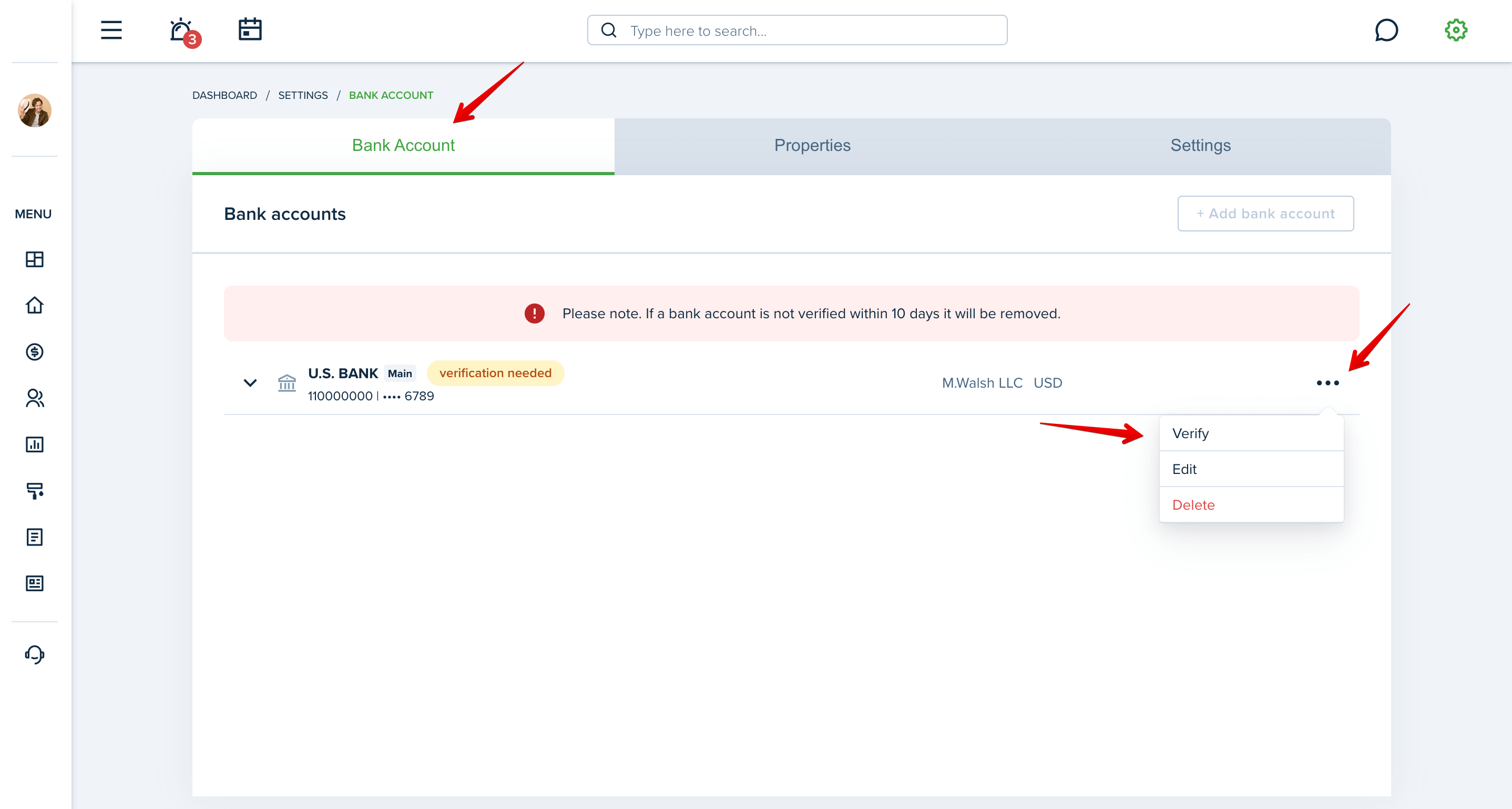
Task: Open the calendar icon in top bar
Action: [x=250, y=29]
